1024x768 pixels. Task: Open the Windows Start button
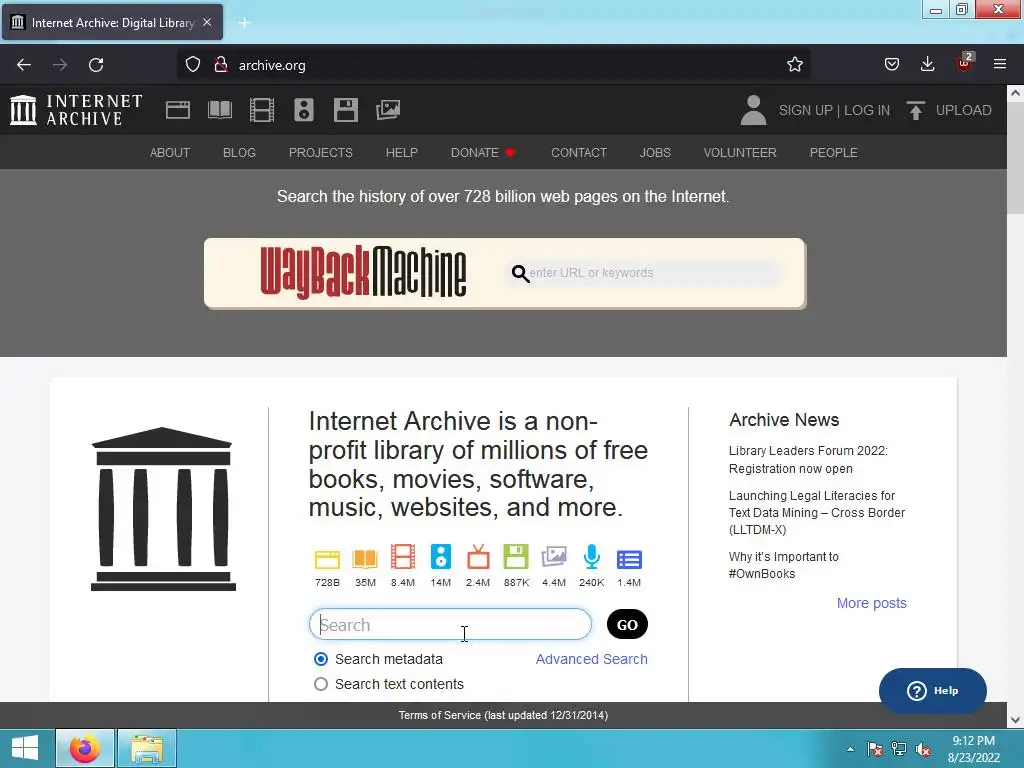pos(25,748)
